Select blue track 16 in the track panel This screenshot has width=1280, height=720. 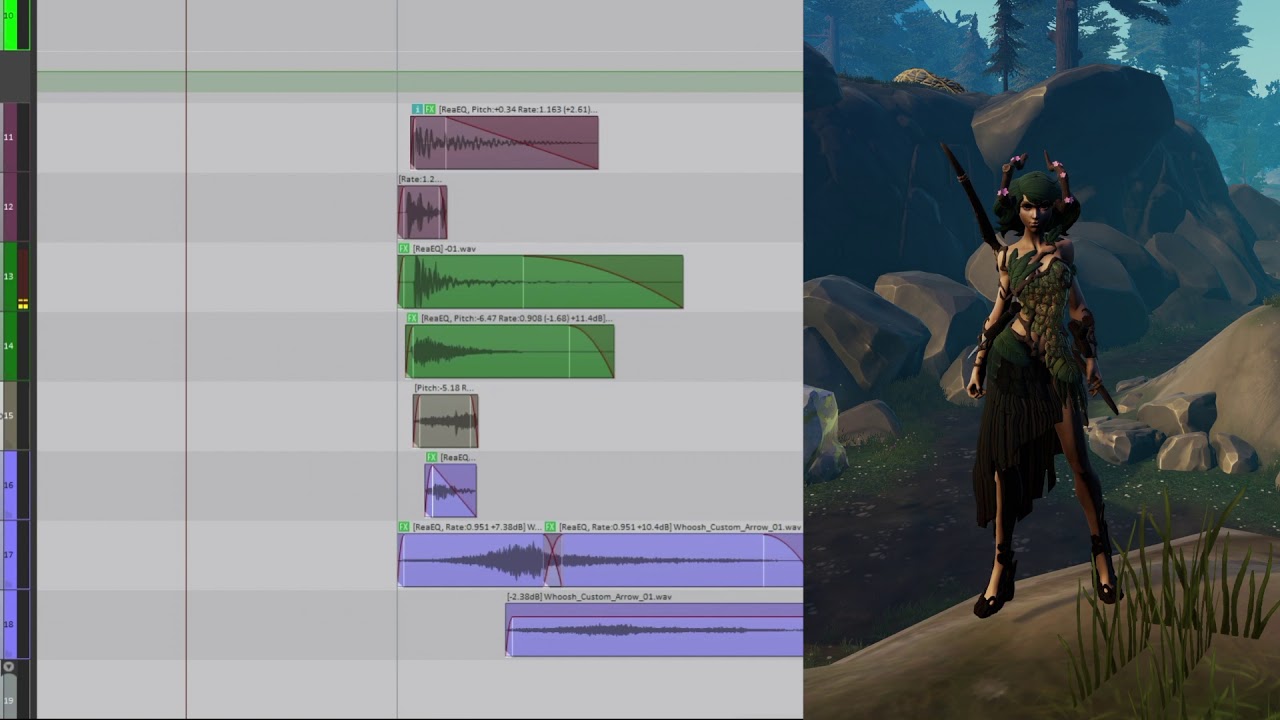9,485
